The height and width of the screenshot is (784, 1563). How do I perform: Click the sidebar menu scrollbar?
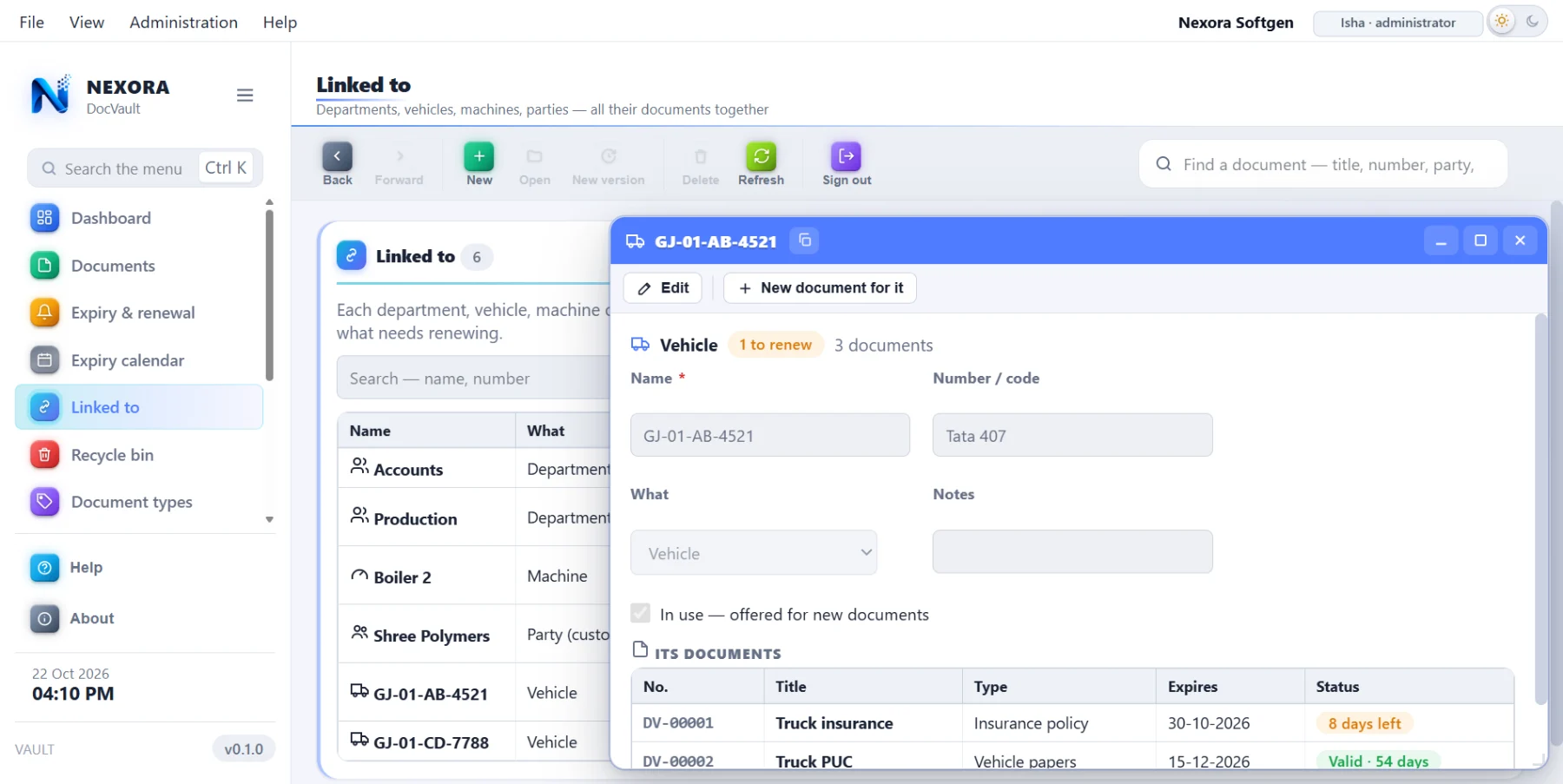pyautogui.click(x=269, y=294)
